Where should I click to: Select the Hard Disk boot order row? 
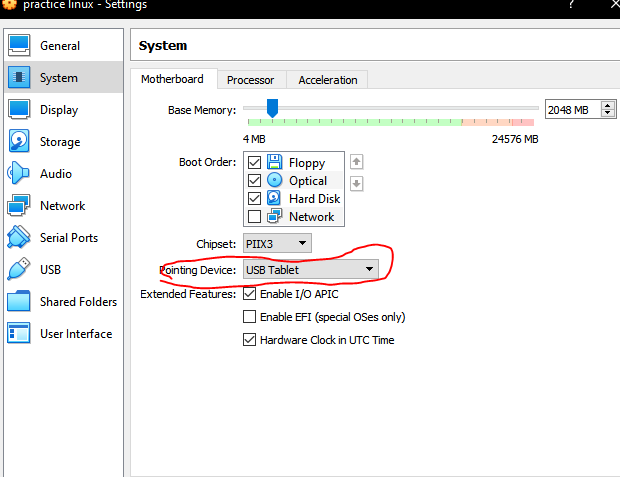[x=294, y=198]
